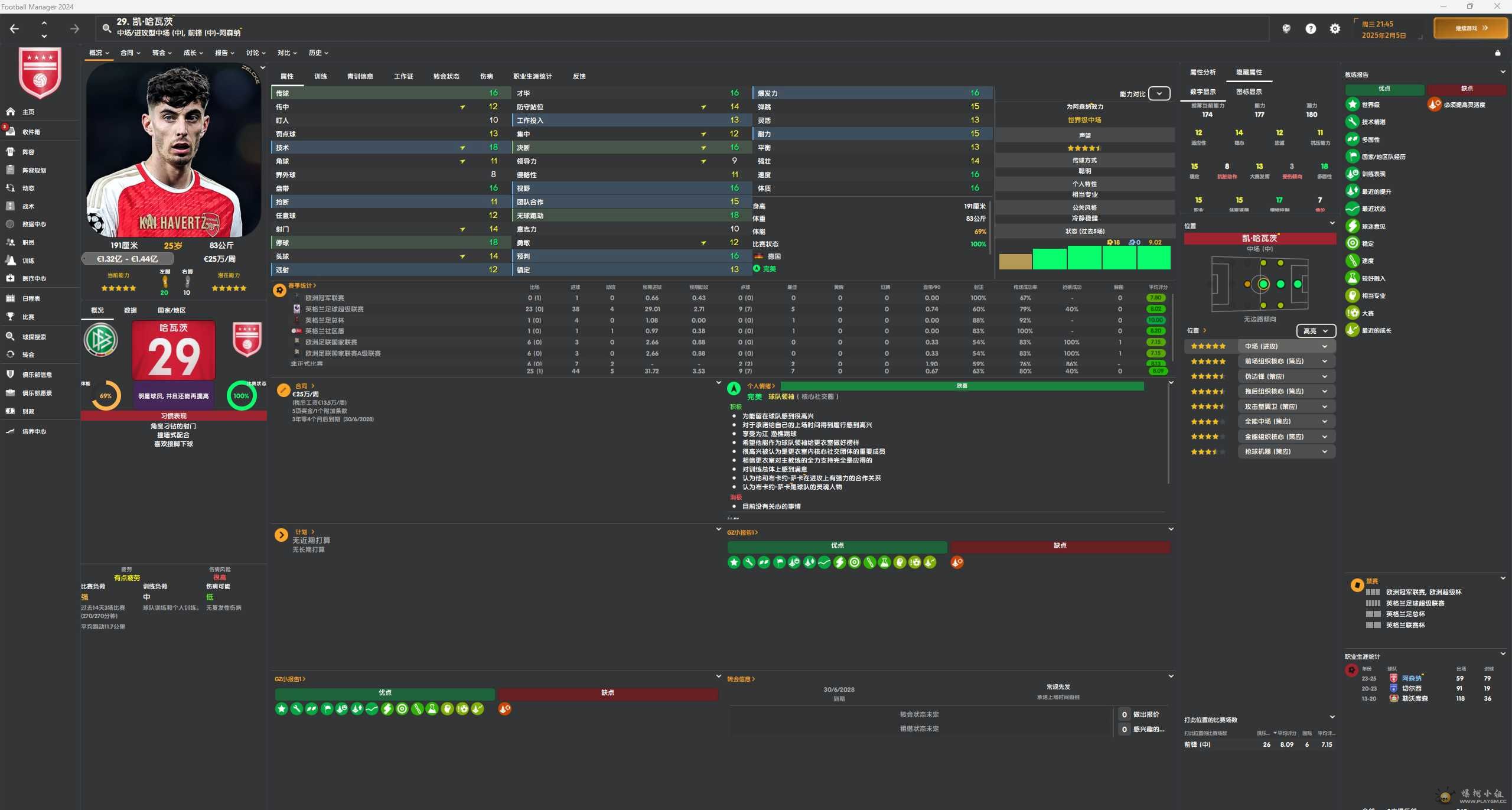Expand the 中场 (进攻) role dropdown
The height and width of the screenshot is (810, 1512).
pyautogui.click(x=1286, y=346)
